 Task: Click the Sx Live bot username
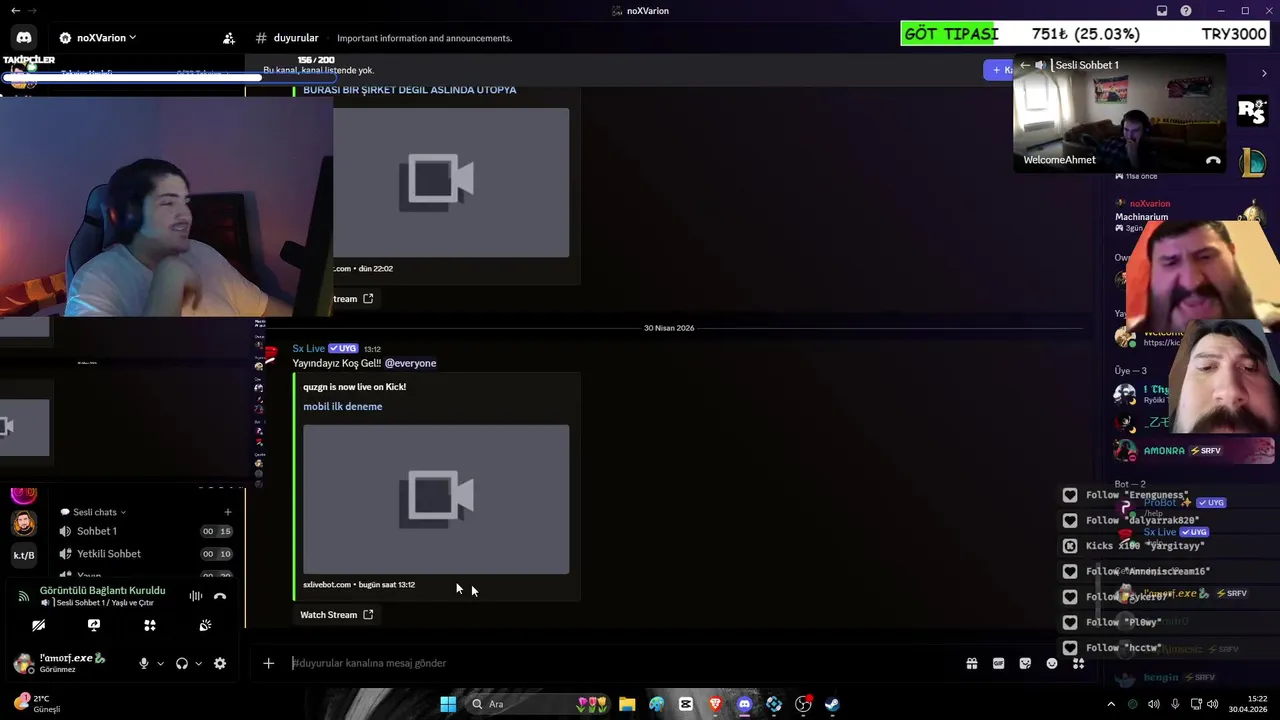click(x=308, y=348)
